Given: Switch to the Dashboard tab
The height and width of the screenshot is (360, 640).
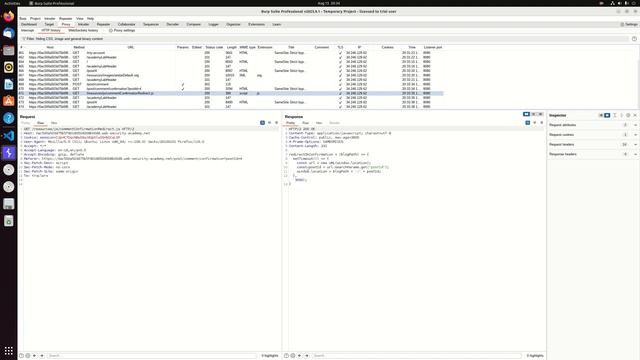Looking at the screenshot, I should point(29,24).
